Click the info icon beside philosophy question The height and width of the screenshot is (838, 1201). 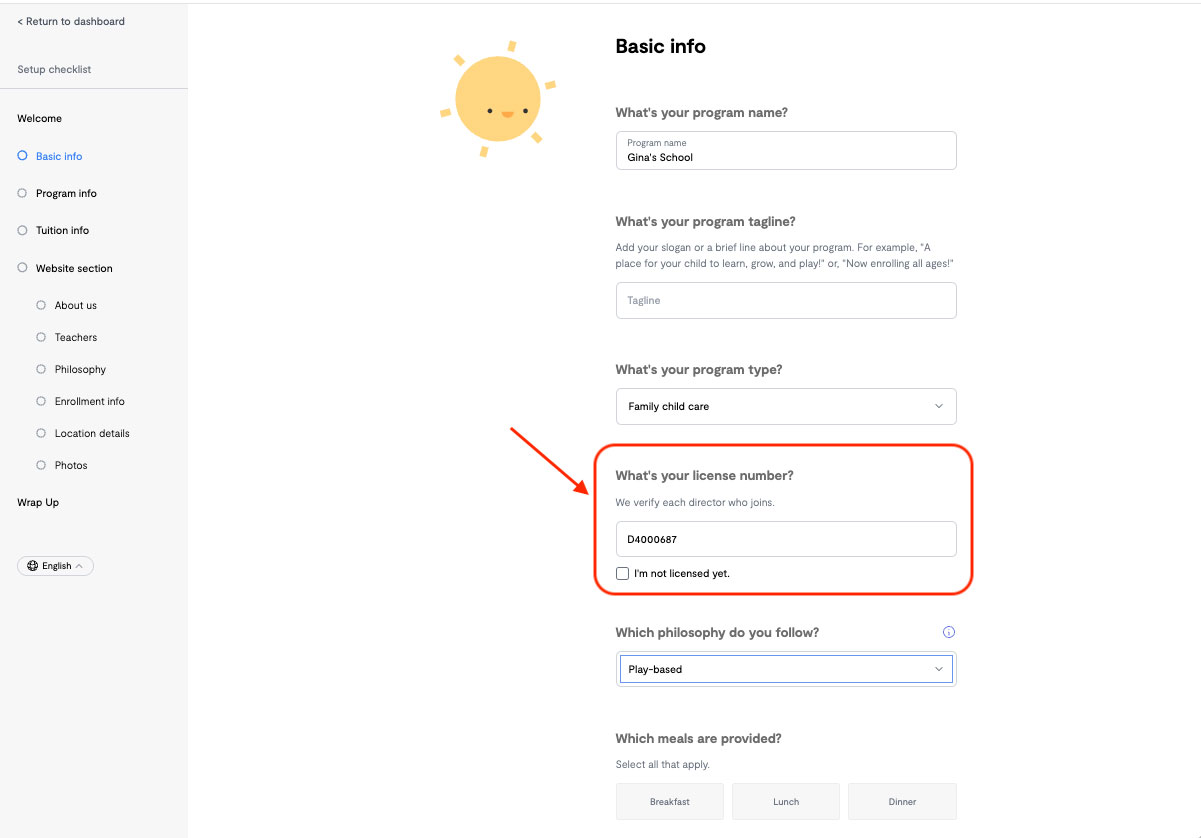click(949, 632)
